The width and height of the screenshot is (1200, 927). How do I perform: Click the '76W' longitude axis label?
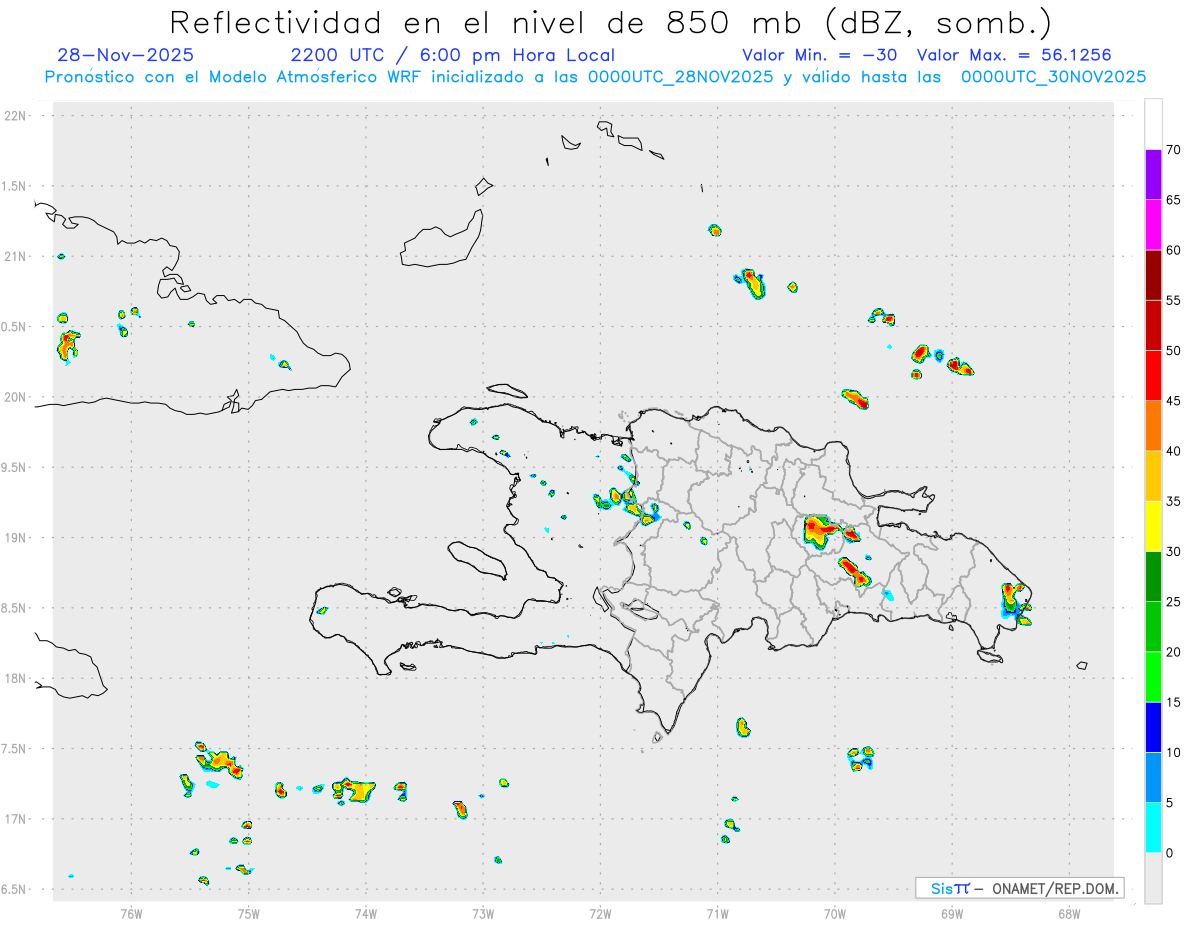pos(131,913)
